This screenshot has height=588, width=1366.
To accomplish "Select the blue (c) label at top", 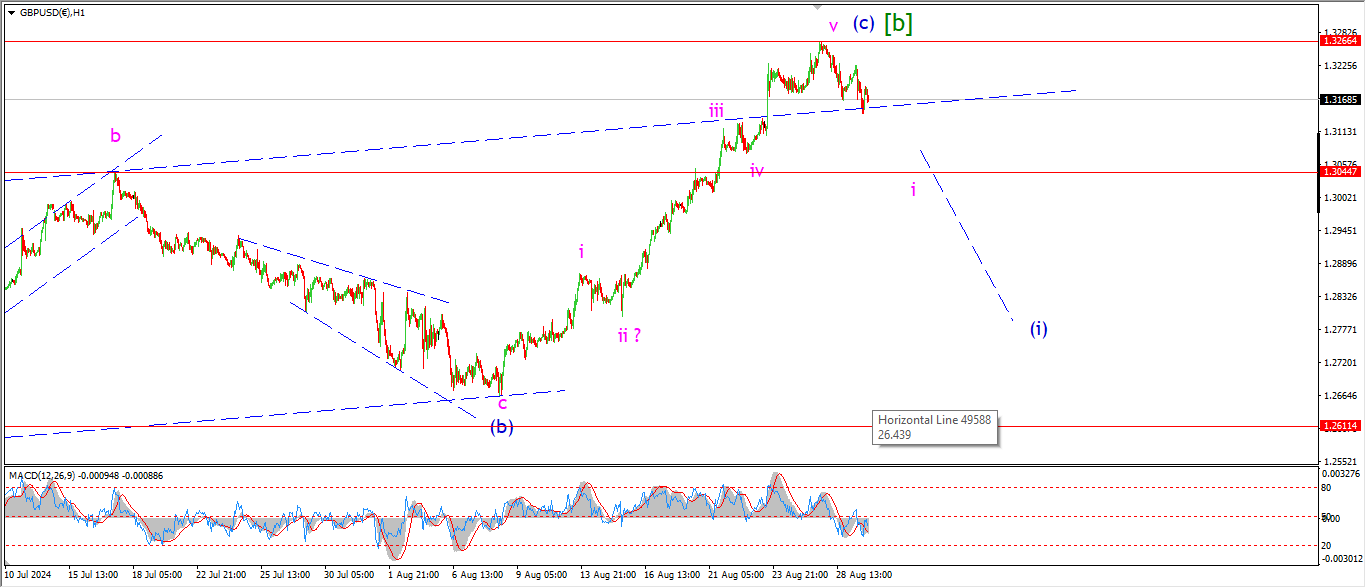I will pos(863,24).
